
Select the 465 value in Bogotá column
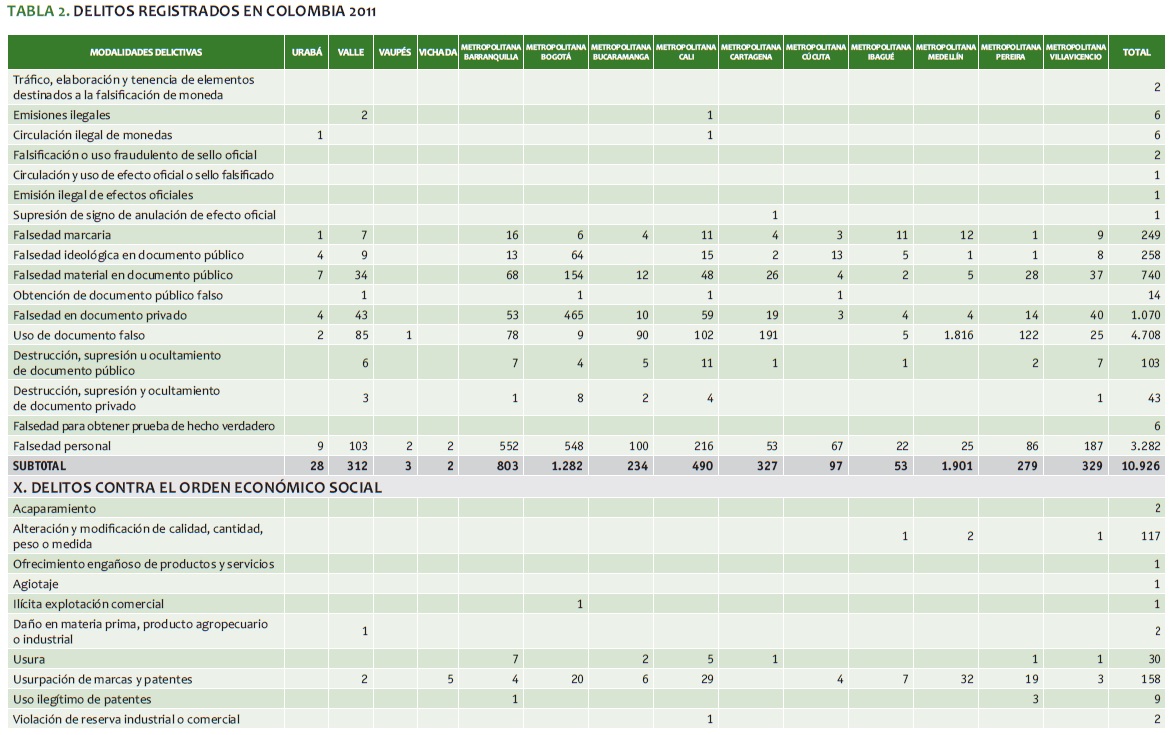[x=573, y=315]
